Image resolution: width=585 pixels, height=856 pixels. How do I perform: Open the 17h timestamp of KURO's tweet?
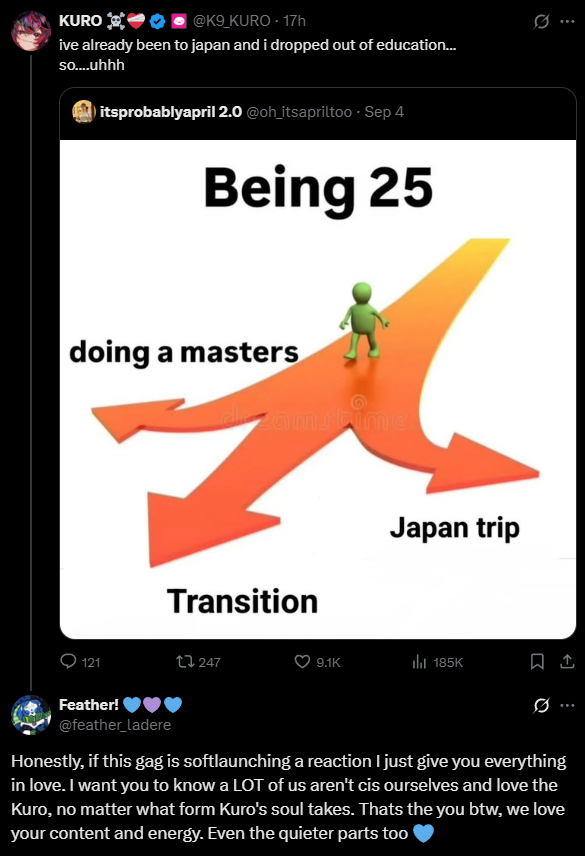pos(294,21)
